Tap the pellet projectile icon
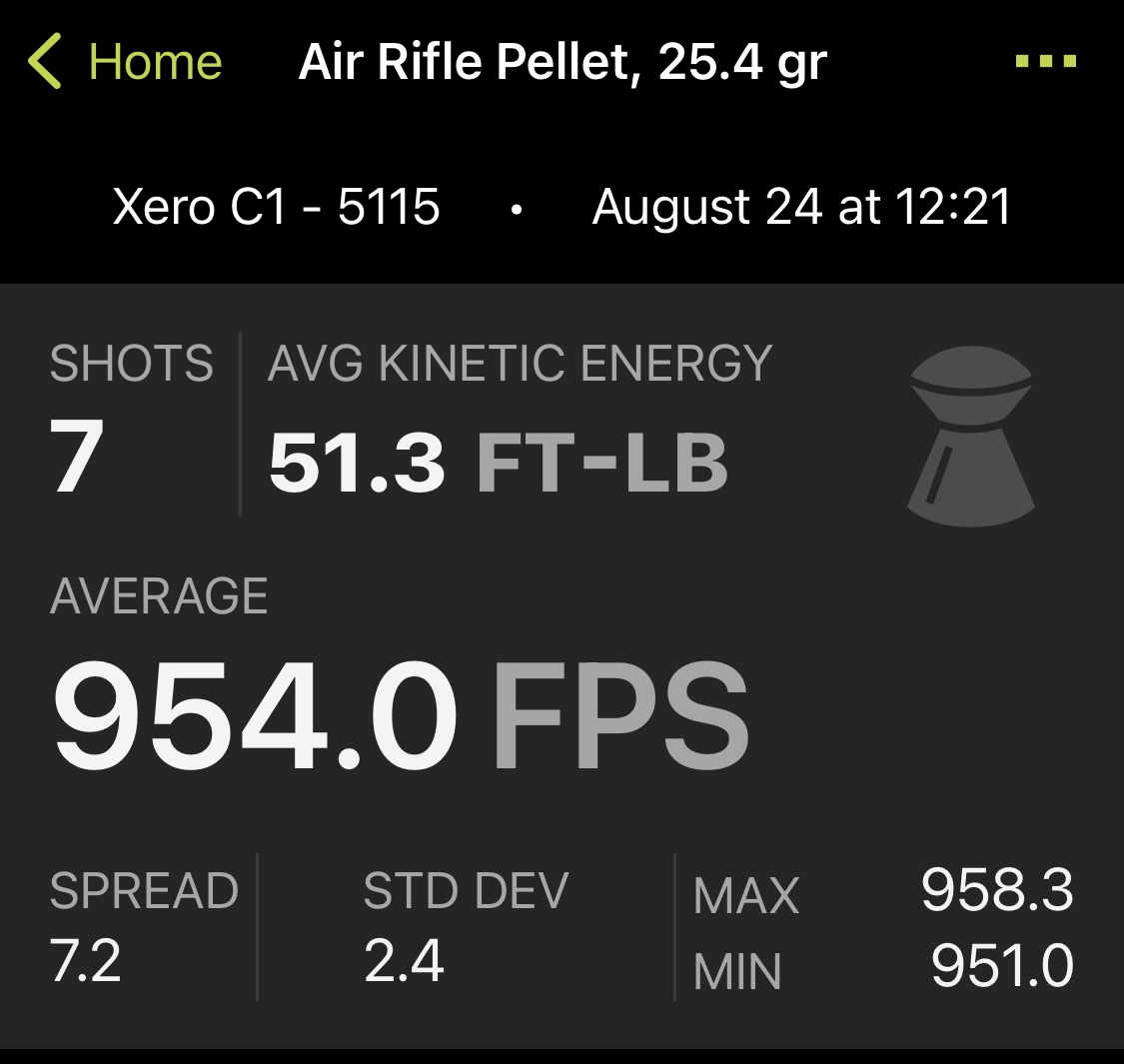 click(971, 437)
